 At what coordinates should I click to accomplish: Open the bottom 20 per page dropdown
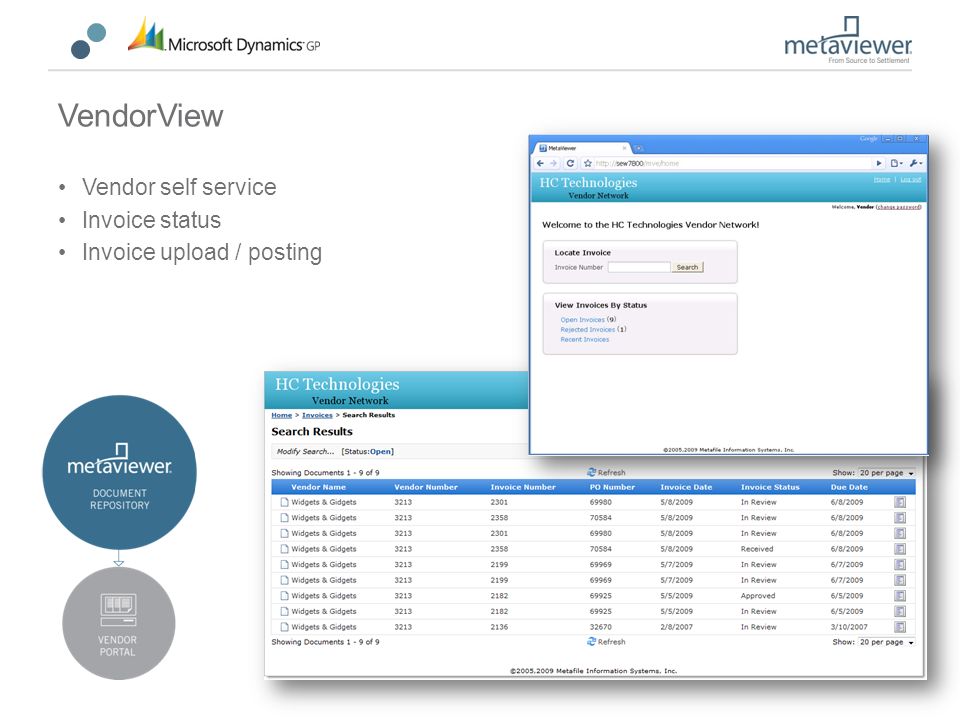coord(887,642)
